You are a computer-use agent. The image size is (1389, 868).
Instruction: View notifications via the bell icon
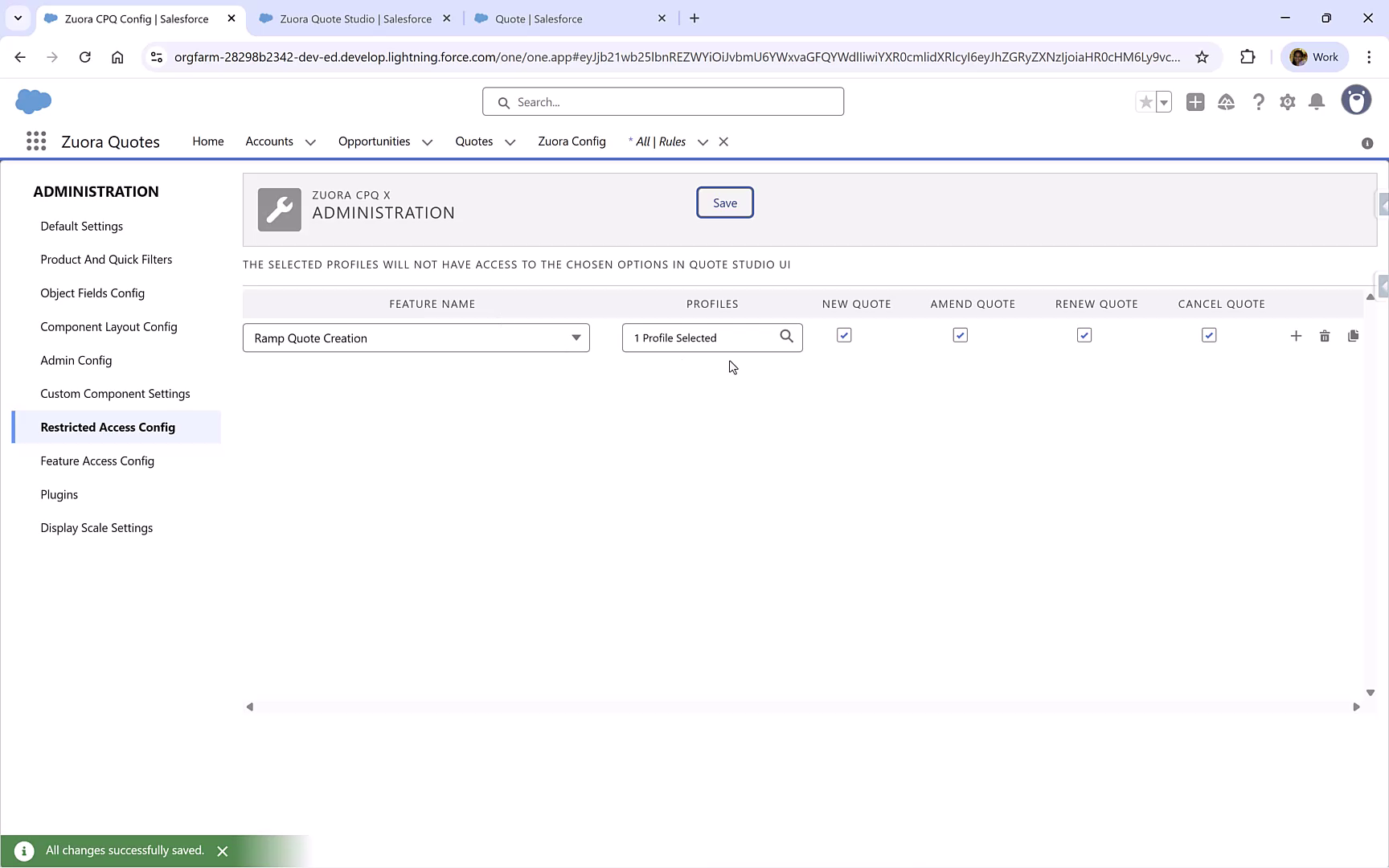click(x=1317, y=101)
